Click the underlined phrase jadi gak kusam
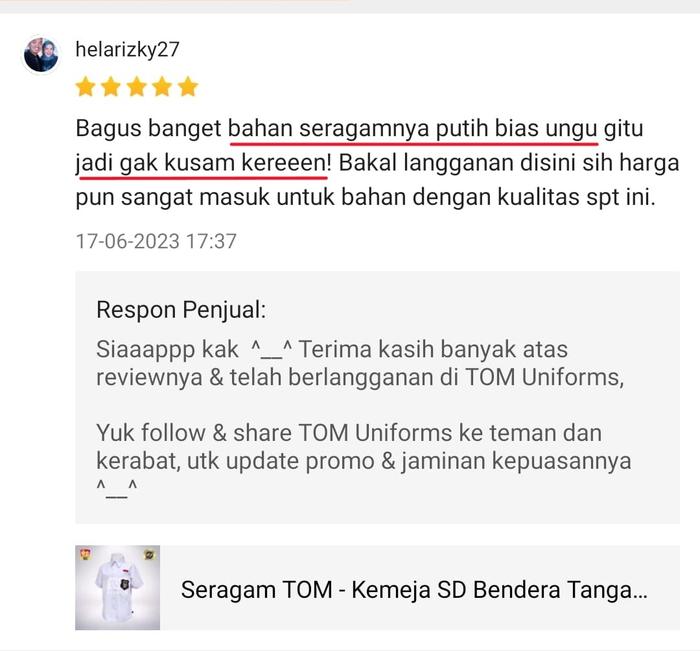 pyautogui.click(x=155, y=163)
